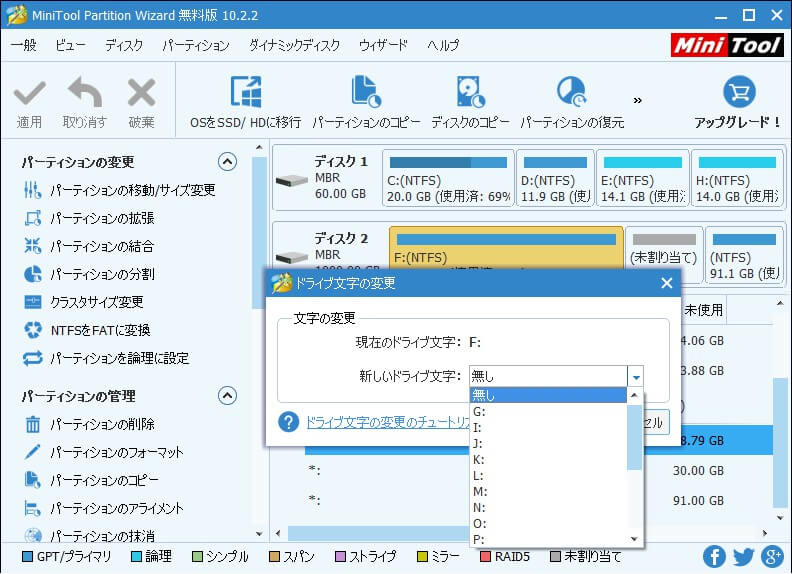Choose L: in drive letter list
This screenshot has height=574, width=792.
(x=548, y=476)
